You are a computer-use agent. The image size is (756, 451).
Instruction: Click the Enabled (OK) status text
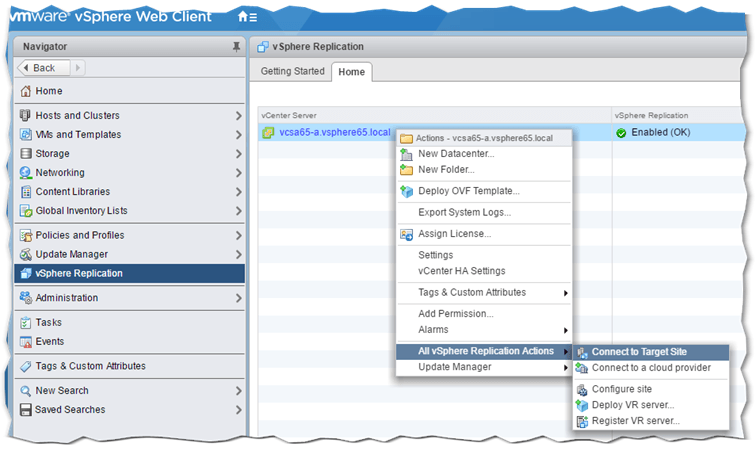[661, 133]
